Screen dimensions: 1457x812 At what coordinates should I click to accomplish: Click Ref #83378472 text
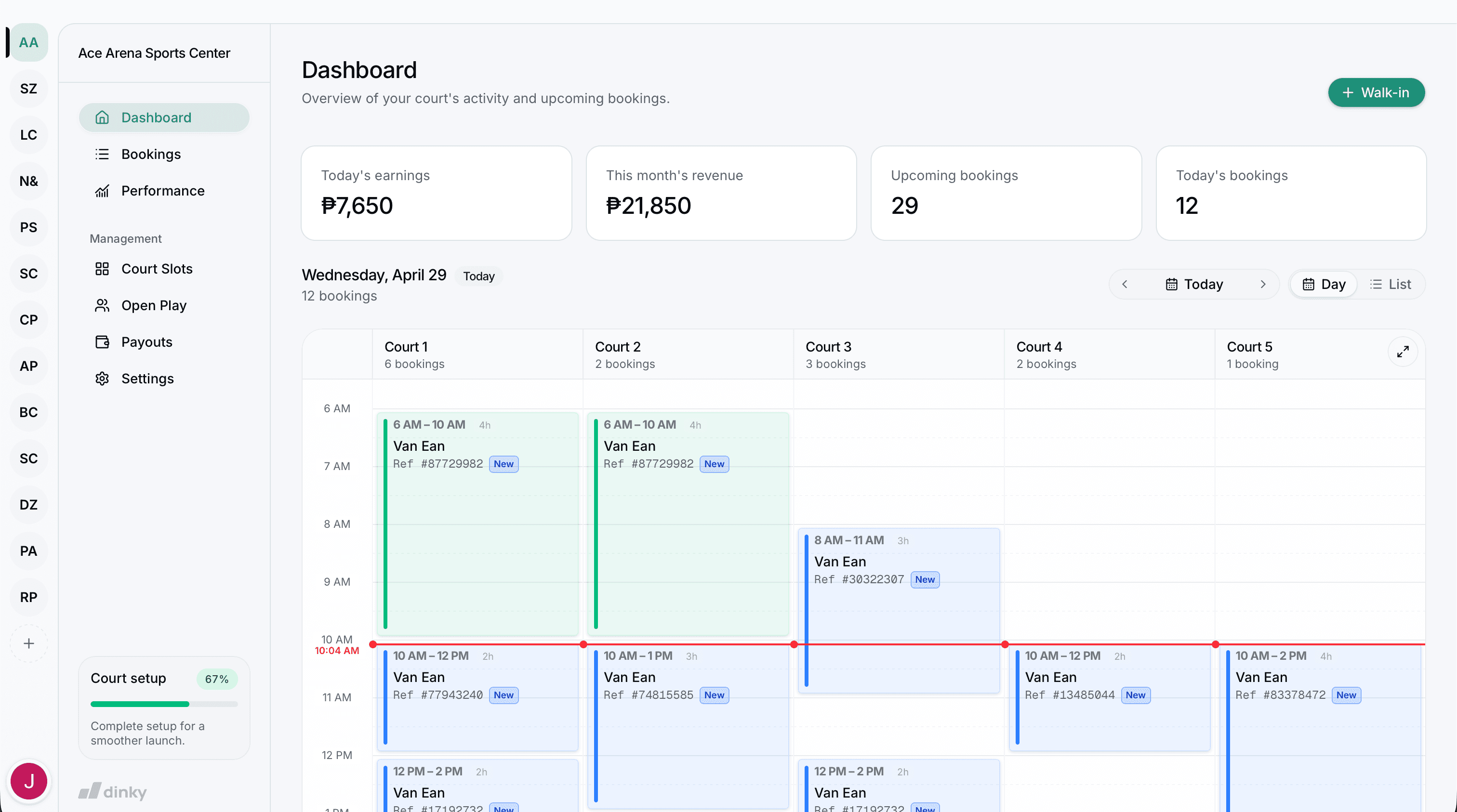[x=1280, y=695]
